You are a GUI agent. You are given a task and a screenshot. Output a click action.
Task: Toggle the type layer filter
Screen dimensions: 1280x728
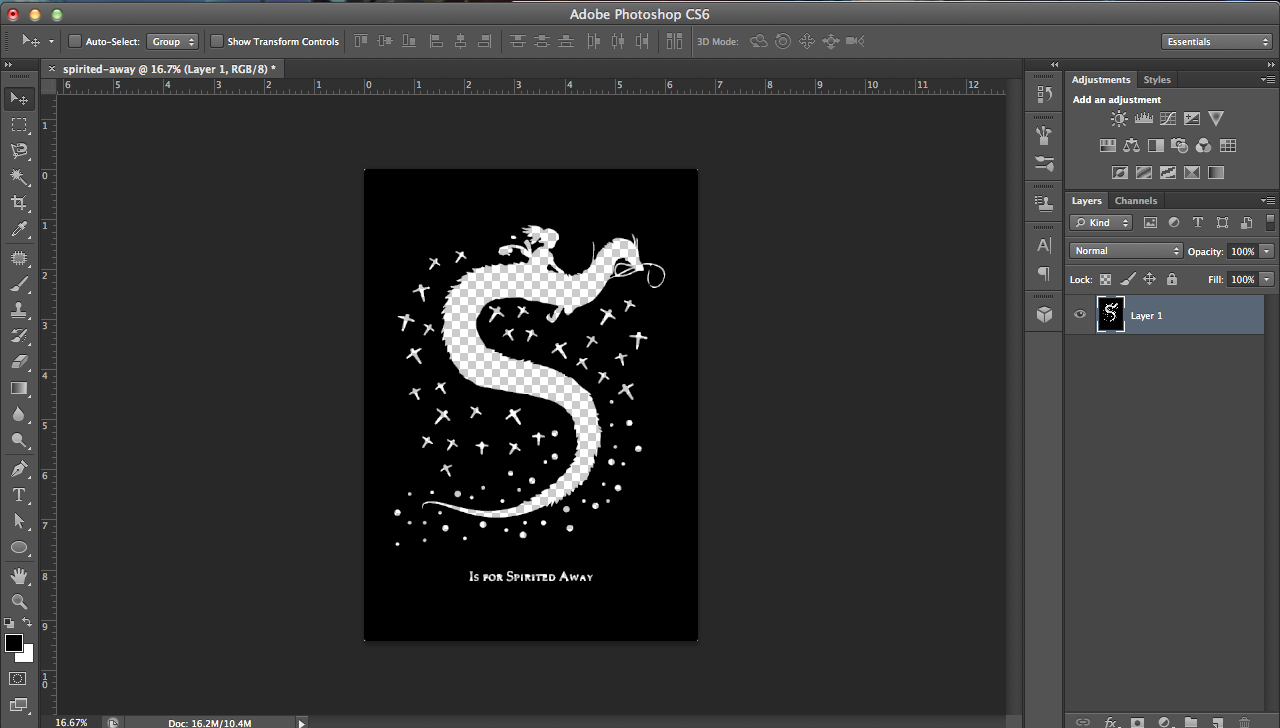pyautogui.click(x=1198, y=223)
